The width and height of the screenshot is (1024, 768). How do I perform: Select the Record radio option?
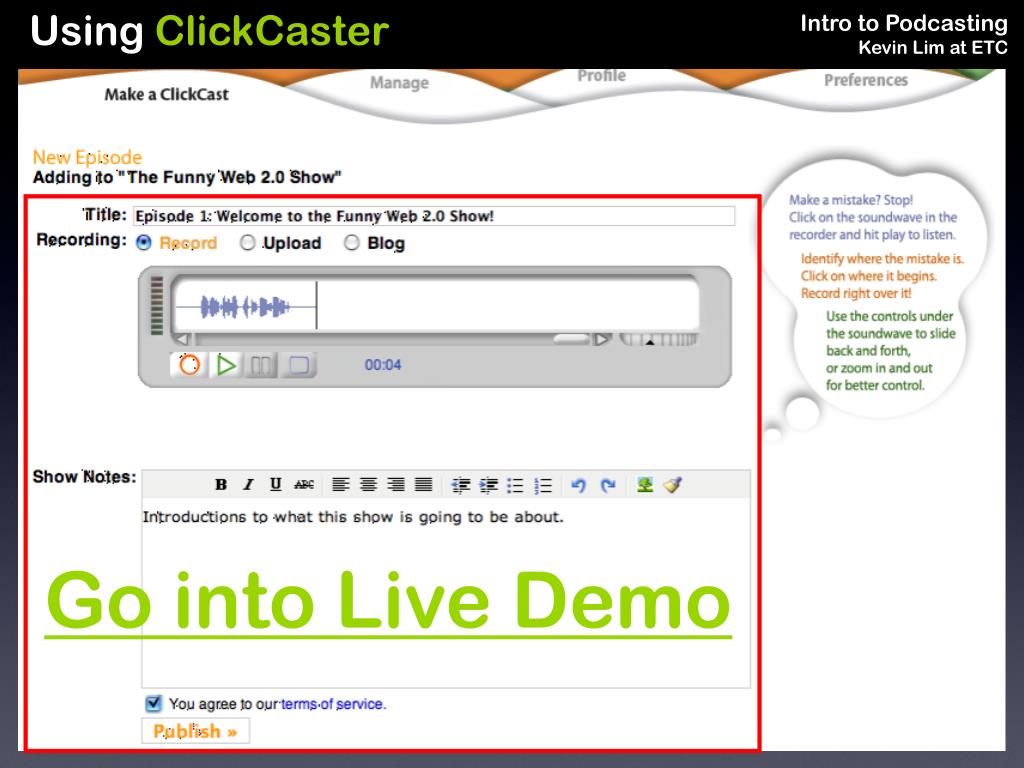(x=144, y=243)
